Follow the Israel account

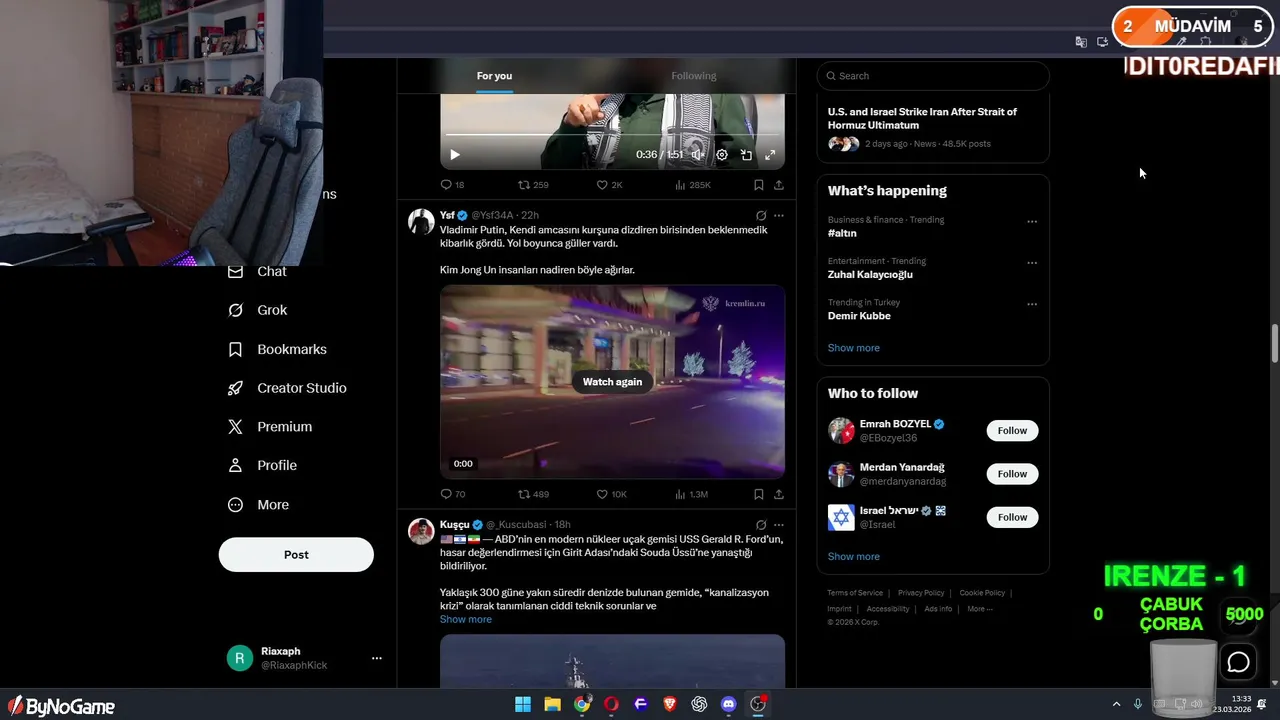click(1012, 517)
